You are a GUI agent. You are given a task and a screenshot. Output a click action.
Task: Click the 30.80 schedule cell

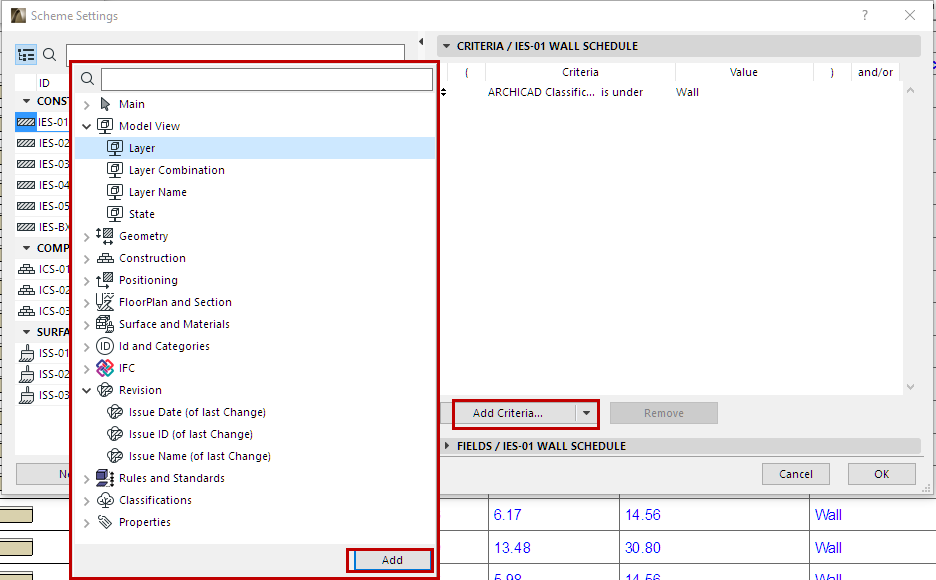click(x=642, y=547)
